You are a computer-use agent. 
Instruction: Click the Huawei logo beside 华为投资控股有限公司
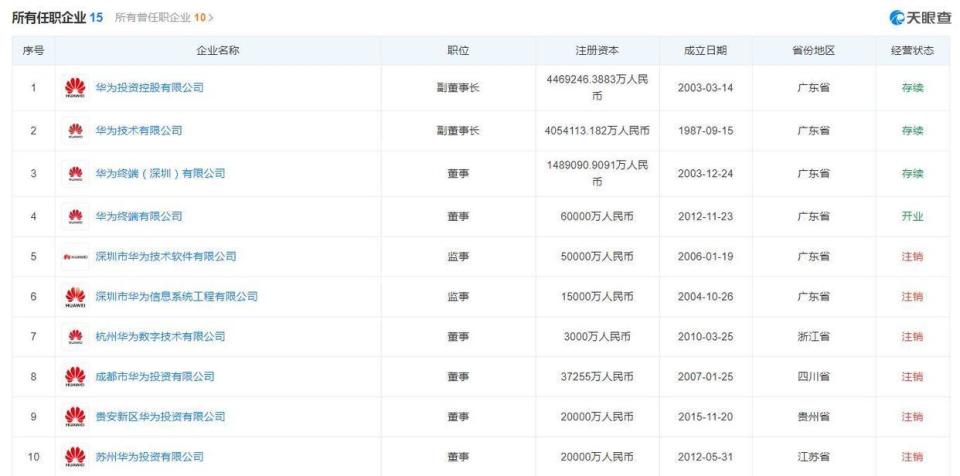75,88
